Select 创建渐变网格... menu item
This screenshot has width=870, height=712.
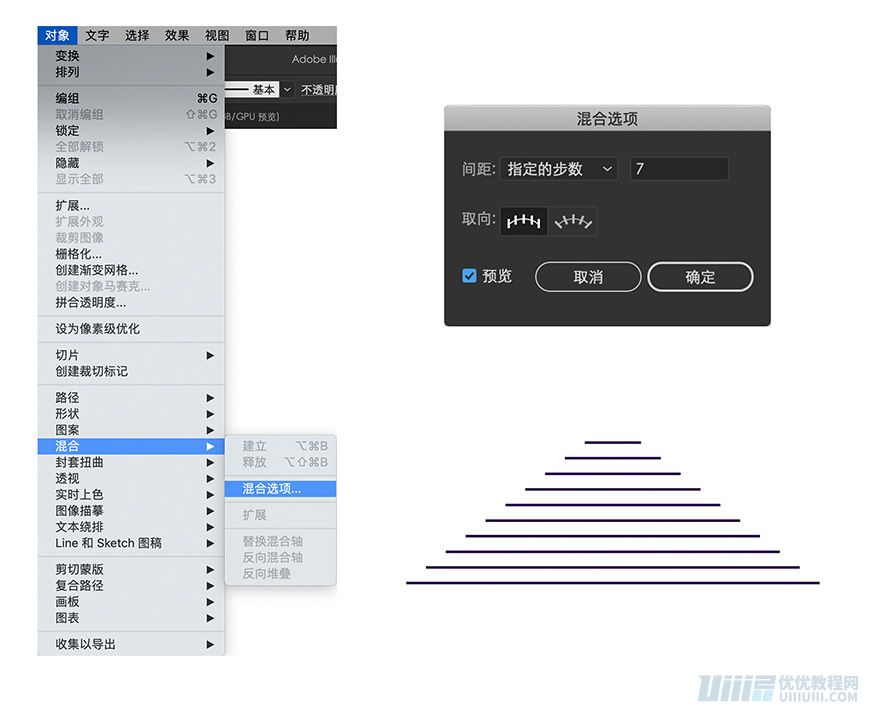[131, 270]
